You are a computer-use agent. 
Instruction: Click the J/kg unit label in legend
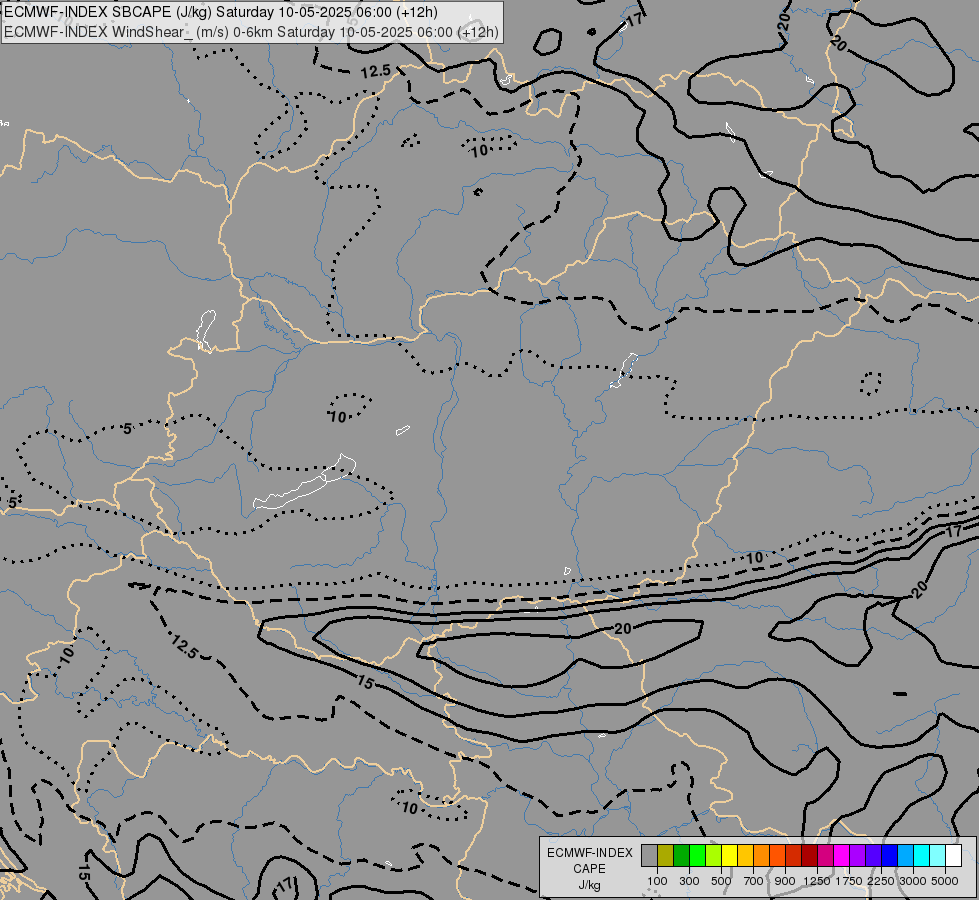point(589,886)
